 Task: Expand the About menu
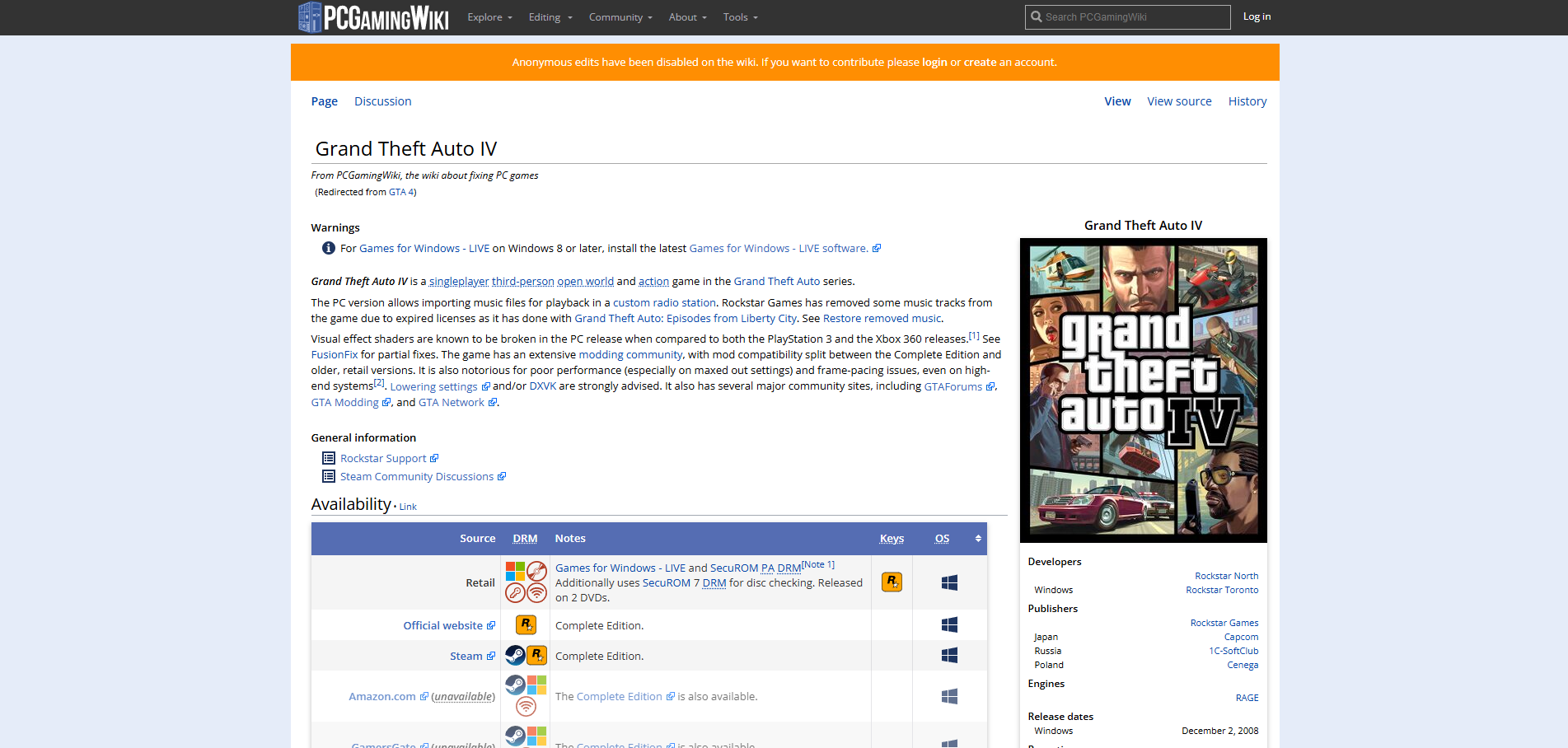tap(687, 17)
